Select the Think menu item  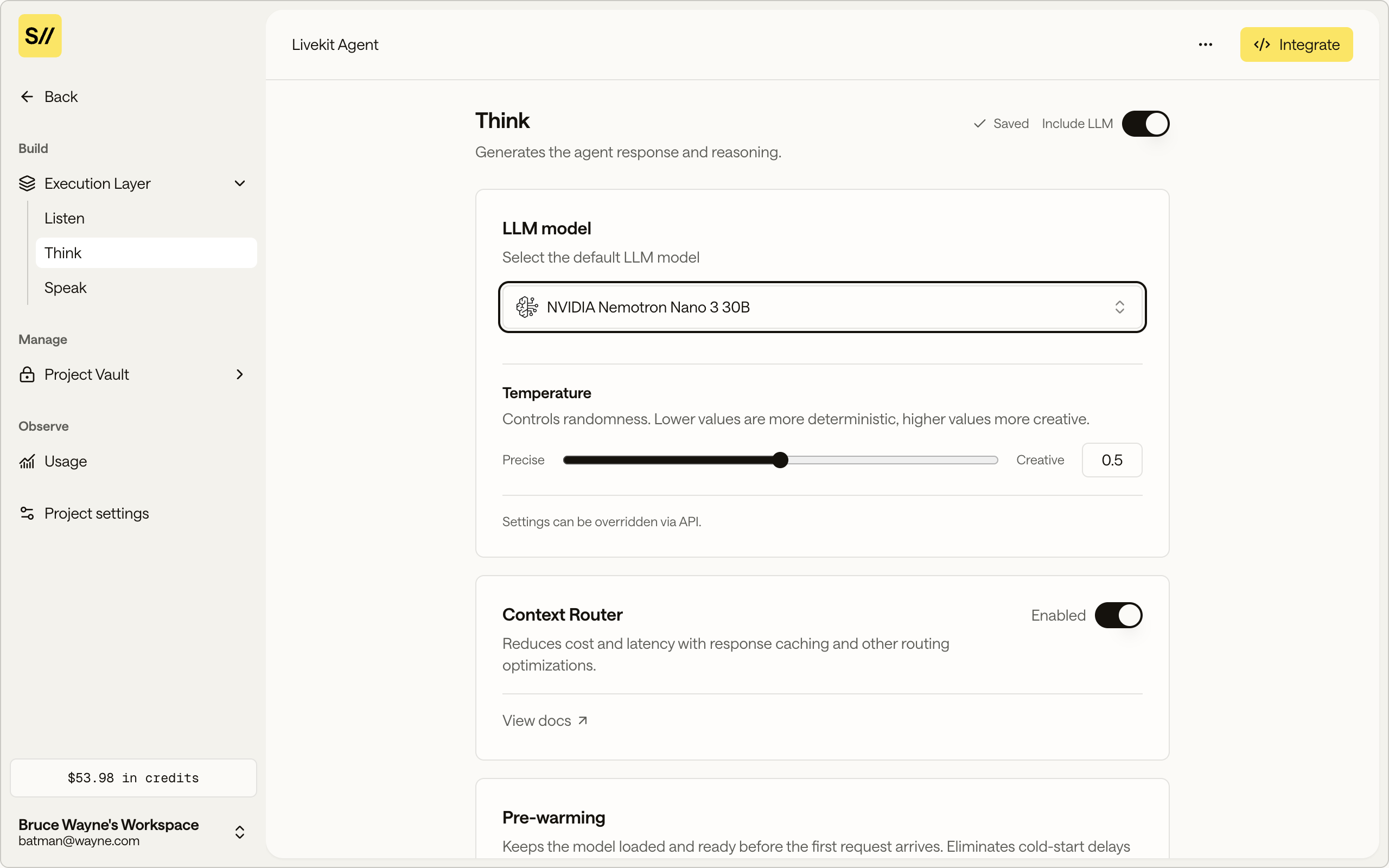pyautogui.click(x=146, y=253)
